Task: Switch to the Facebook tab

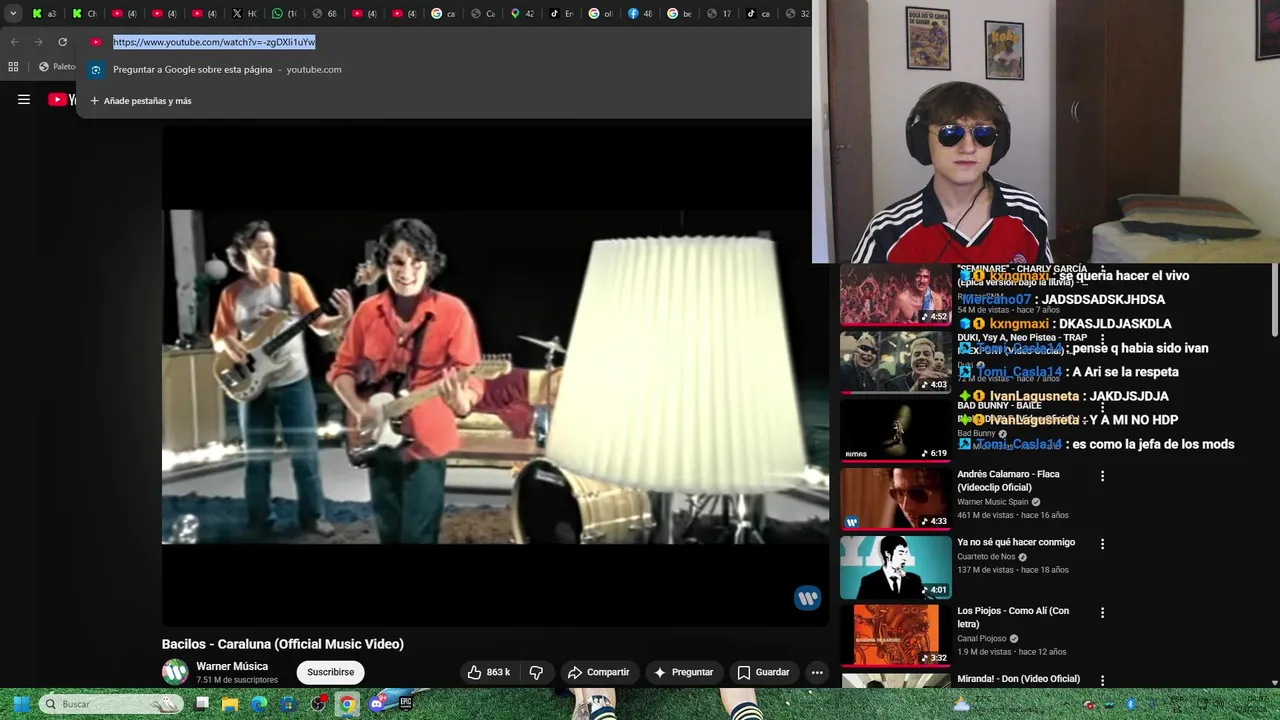Action: (640, 13)
